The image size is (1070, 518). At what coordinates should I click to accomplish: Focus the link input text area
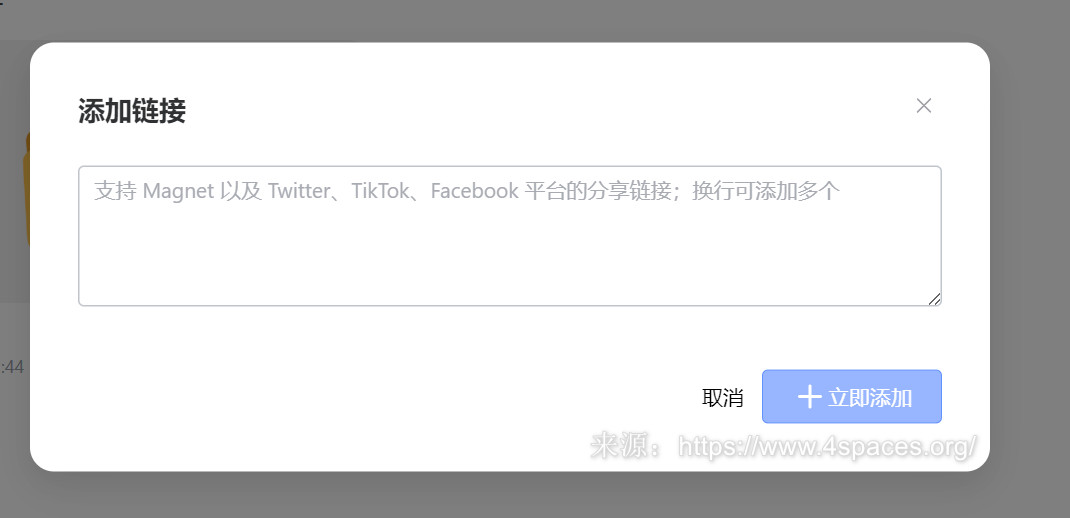pyautogui.click(x=510, y=235)
